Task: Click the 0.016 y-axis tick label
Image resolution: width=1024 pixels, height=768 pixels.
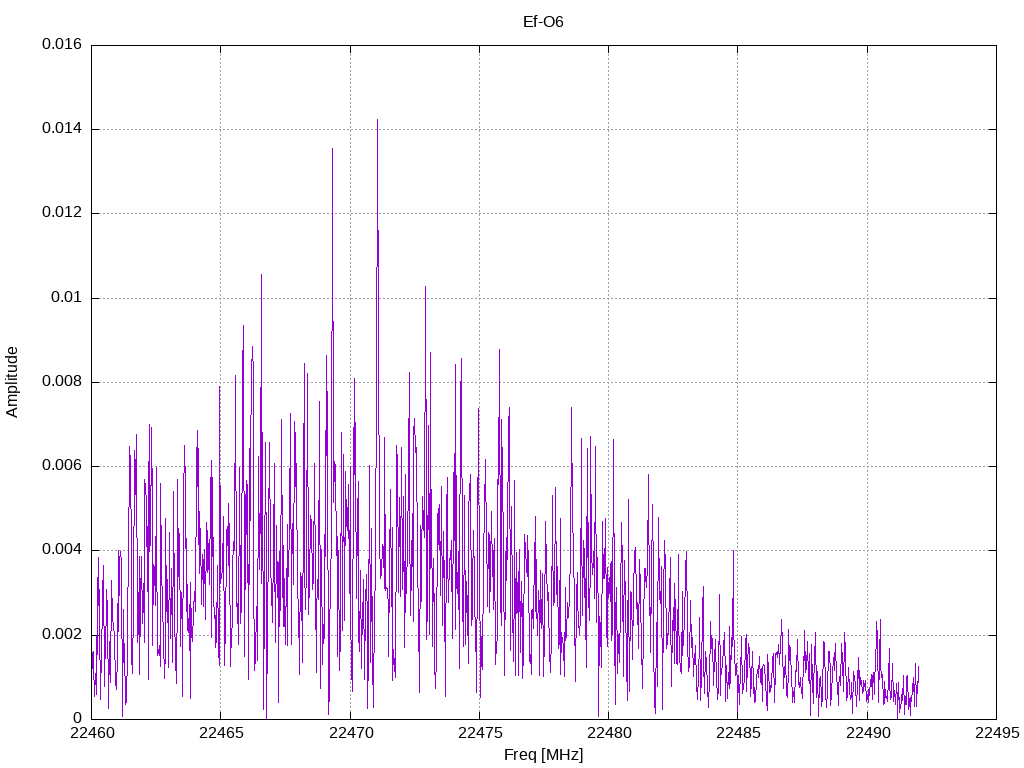Action: pos(62,44)
